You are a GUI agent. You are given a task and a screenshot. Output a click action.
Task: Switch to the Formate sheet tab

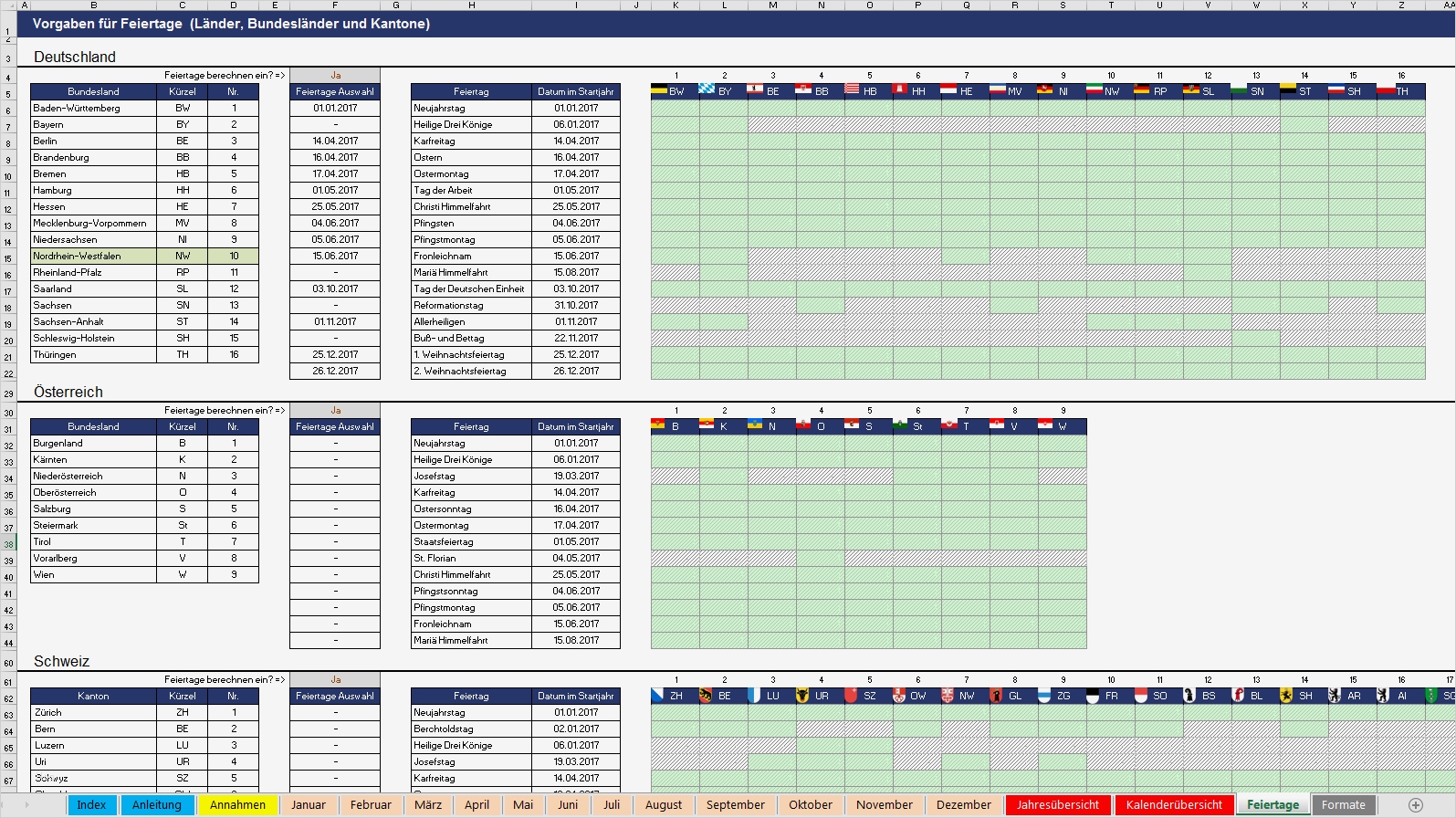(1344, 804)
